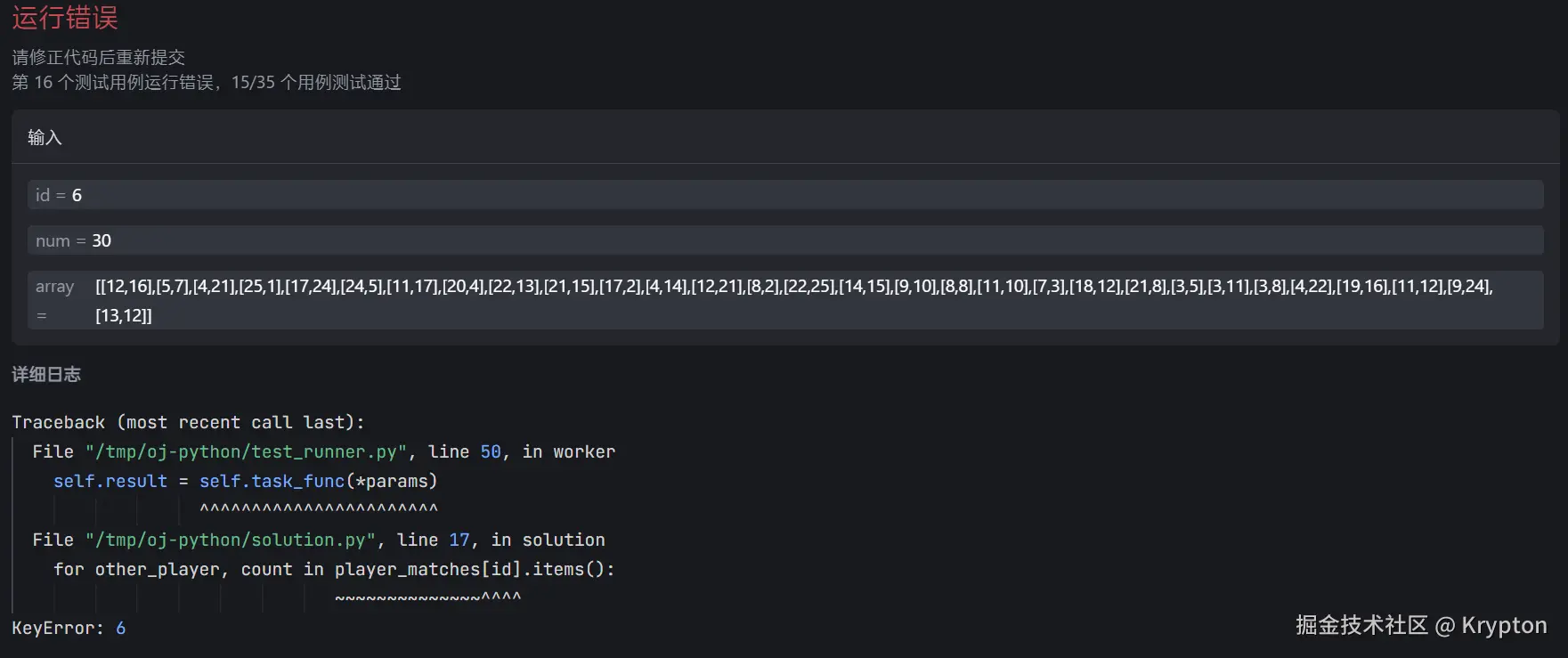
Task: Click the "in worker" function name
Action: click(x=569, y=451)
